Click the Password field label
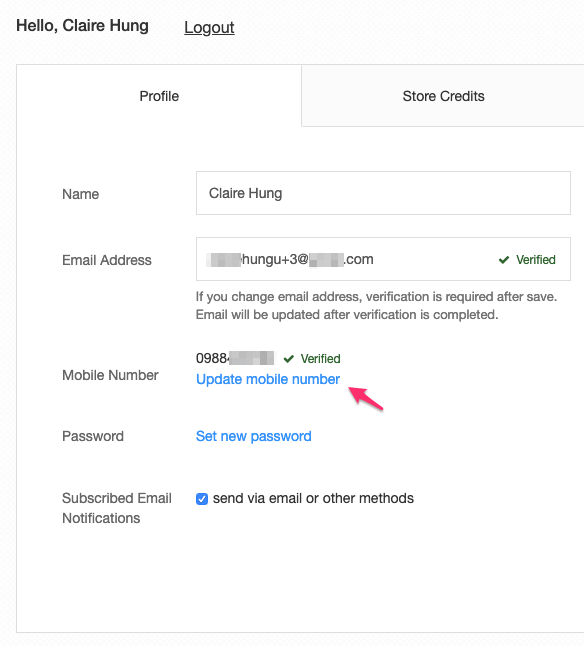 pos(93,436)
